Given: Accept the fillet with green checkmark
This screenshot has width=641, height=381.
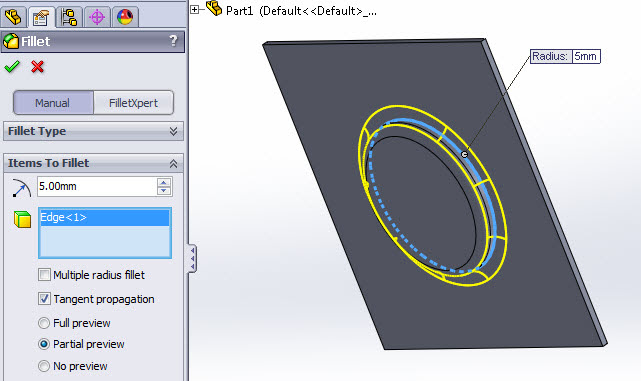Looking at the screenshot, I should (12, 66).
